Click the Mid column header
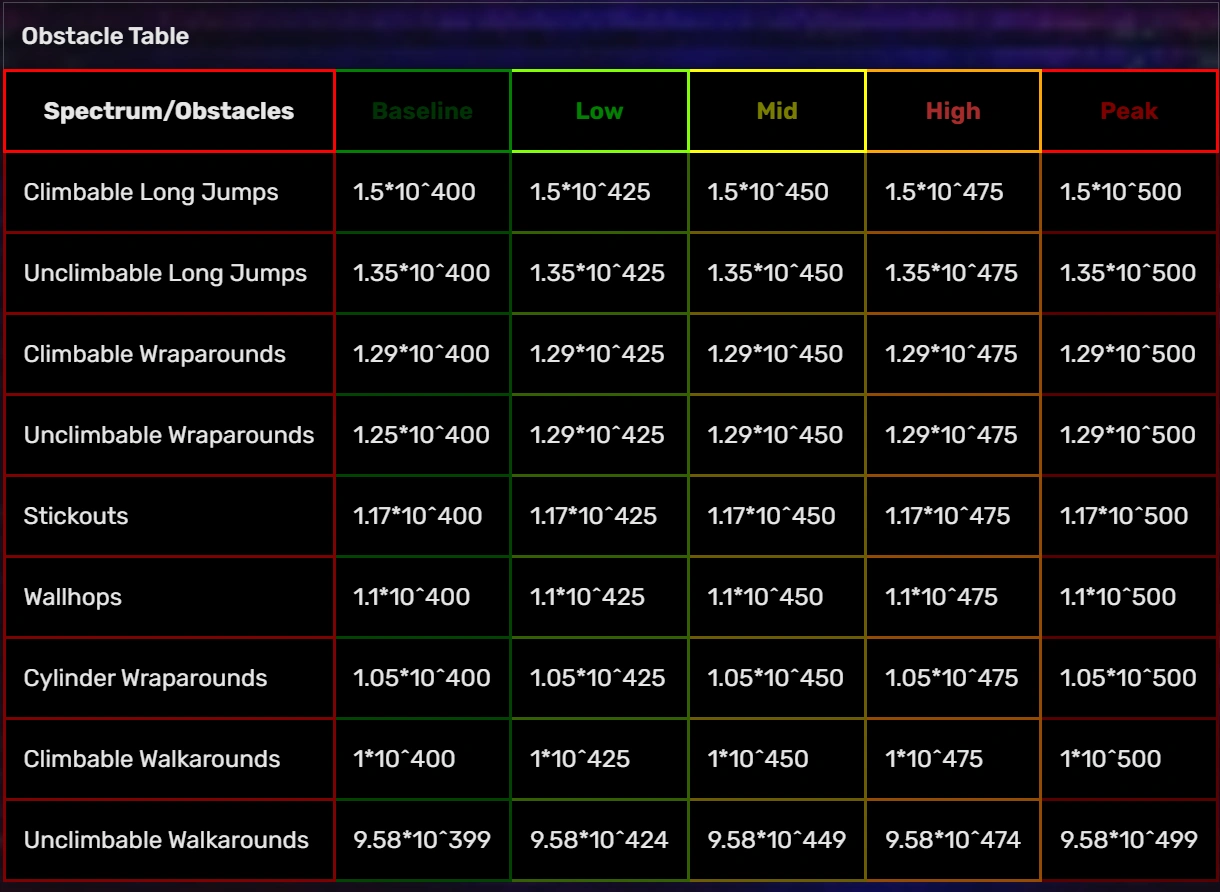 tap(777, 111)
